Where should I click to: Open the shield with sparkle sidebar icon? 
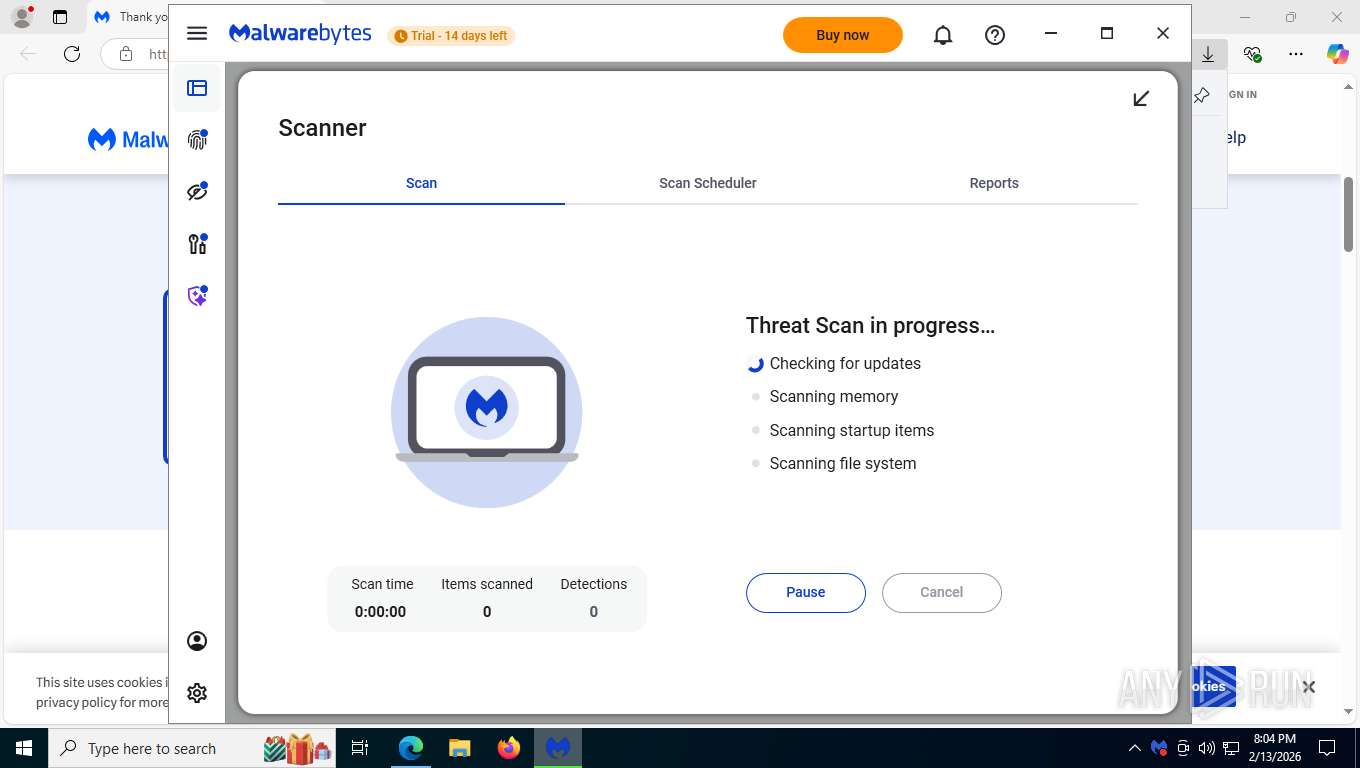pos(197,296)
